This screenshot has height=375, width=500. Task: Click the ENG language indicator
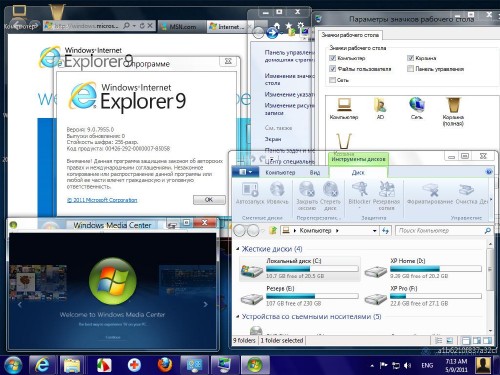427,366
